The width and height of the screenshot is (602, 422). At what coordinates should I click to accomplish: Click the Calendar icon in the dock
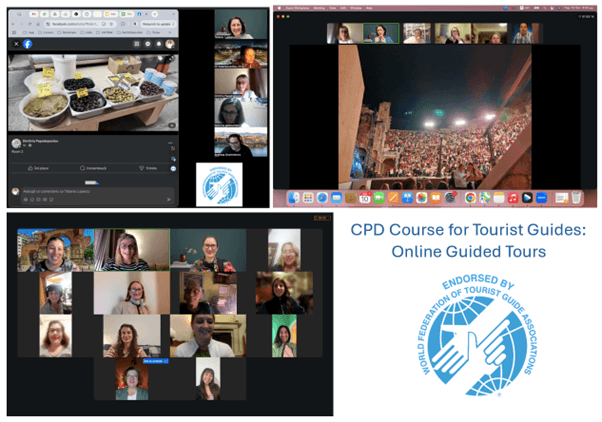(x=366, y=197)
